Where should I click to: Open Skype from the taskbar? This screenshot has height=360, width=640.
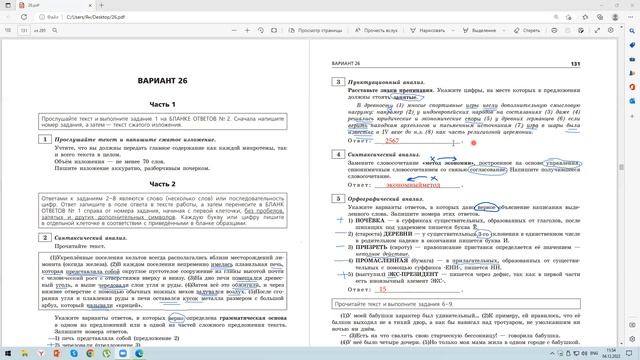[73, 353]
